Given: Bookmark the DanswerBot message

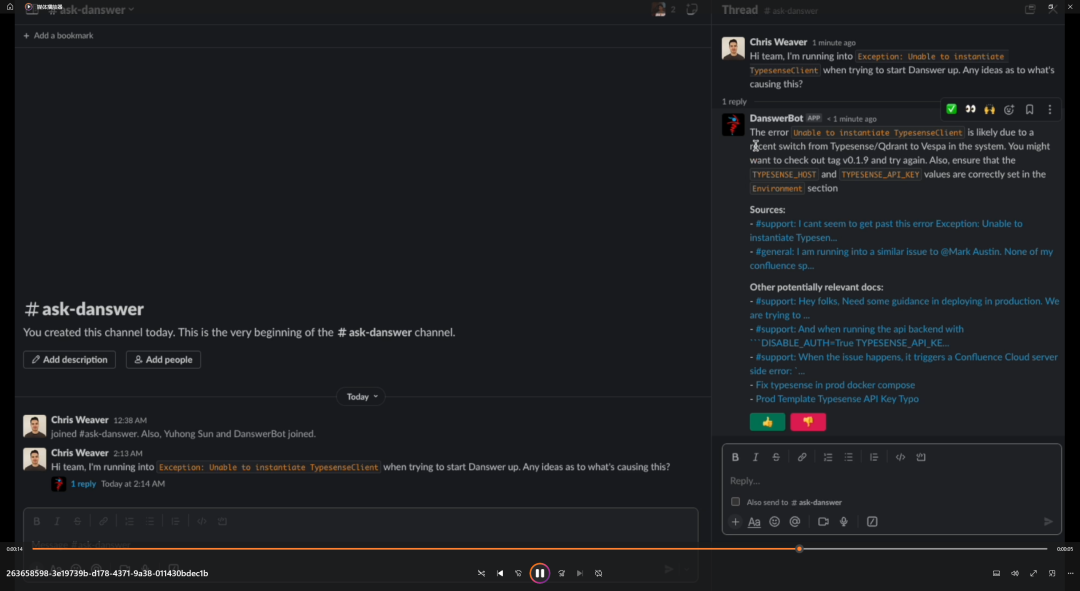Looking at the screenshot, I should point(1030,109).
